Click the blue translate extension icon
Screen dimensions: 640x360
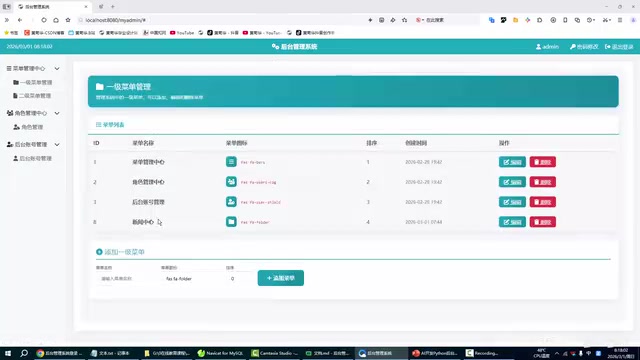click(x=491, y=20)
